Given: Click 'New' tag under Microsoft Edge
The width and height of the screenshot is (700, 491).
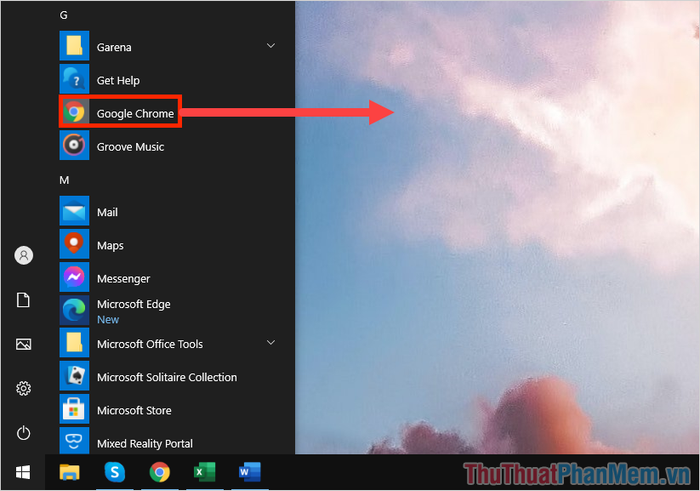Looking at the screenshot, I should tap(108, 320).
